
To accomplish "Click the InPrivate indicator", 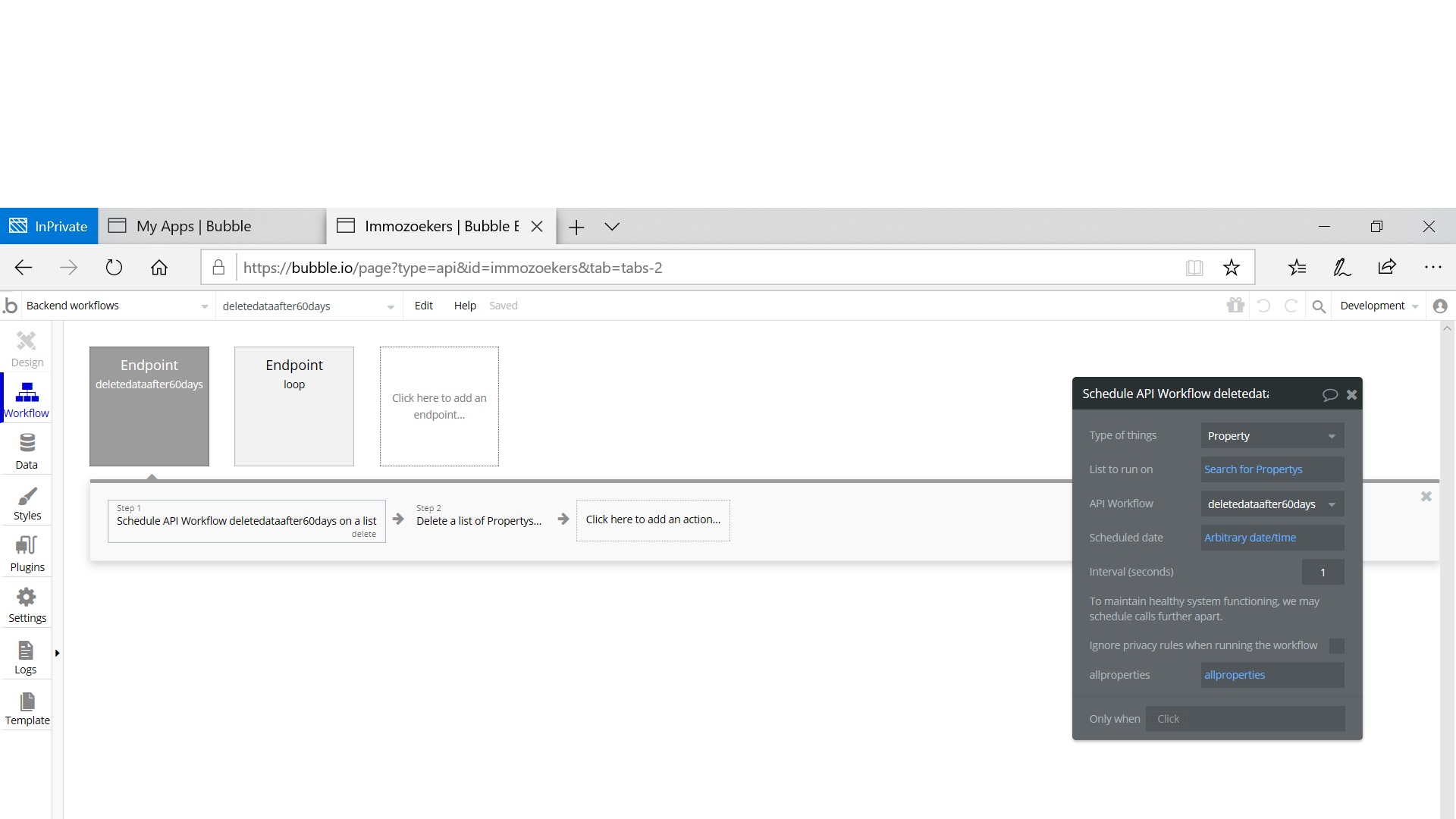I will 49,226.
